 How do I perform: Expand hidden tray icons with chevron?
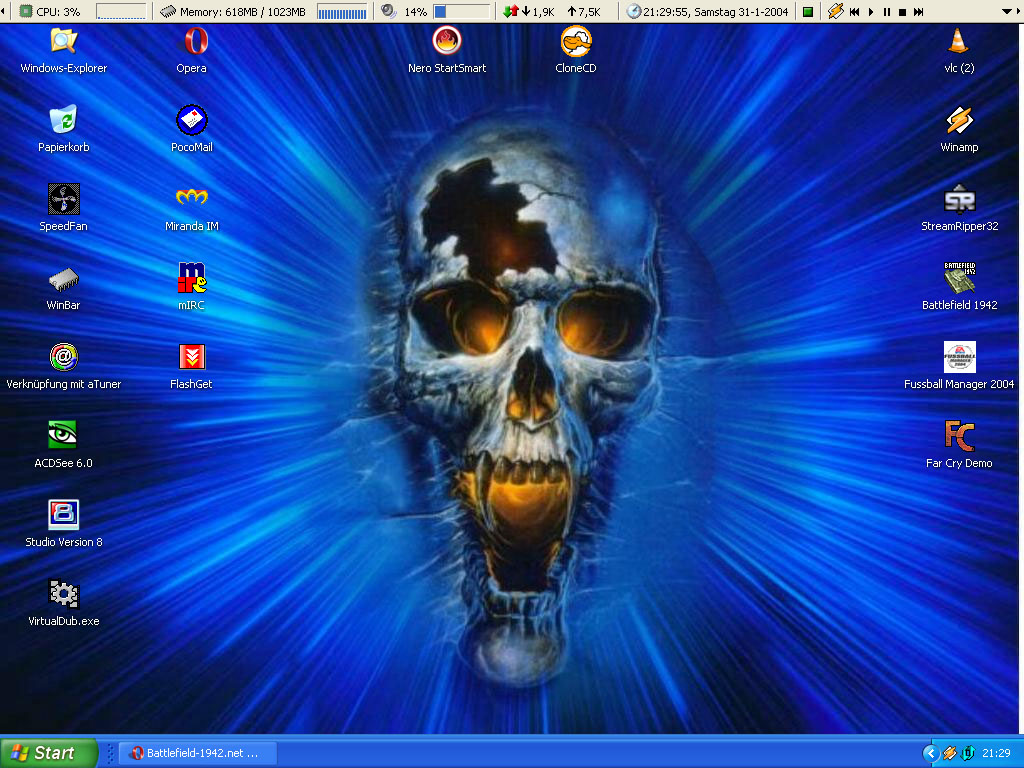click(x=931, y=754)
